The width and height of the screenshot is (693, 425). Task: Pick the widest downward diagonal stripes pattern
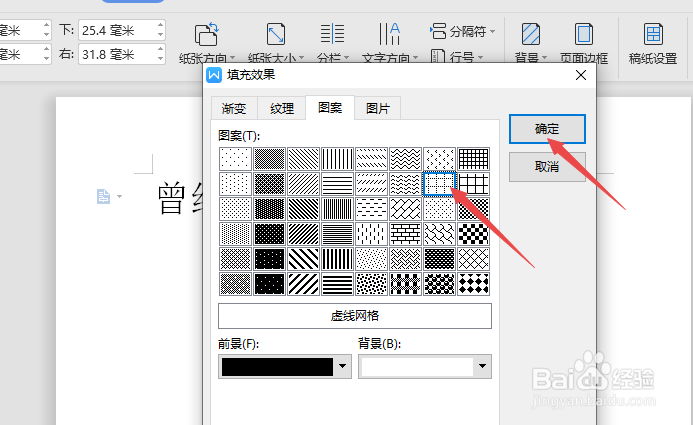pyautogui.click(x=303, y=259)
